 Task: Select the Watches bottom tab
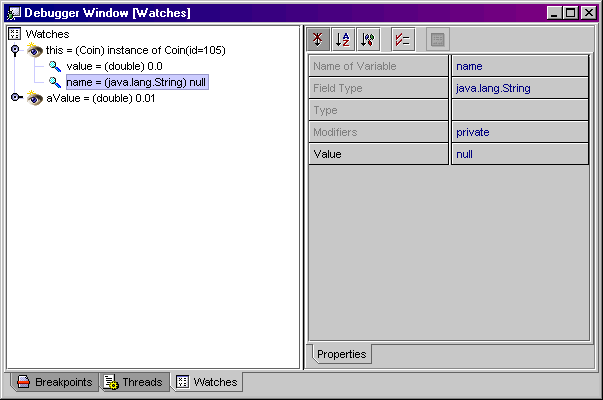pyautogui.click(x=207, y=382)
